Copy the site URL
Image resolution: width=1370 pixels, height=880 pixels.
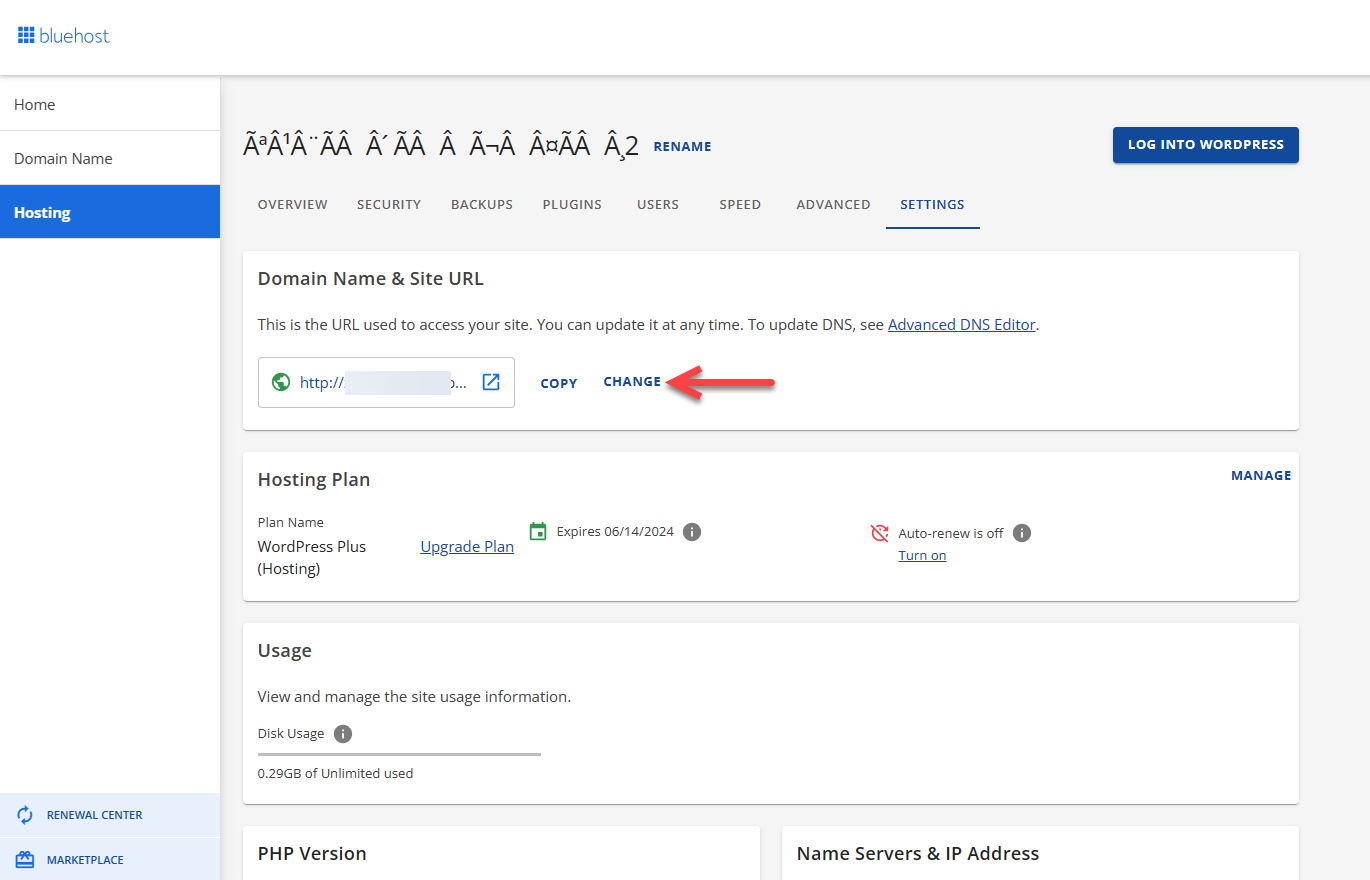[x=559, y=383]
